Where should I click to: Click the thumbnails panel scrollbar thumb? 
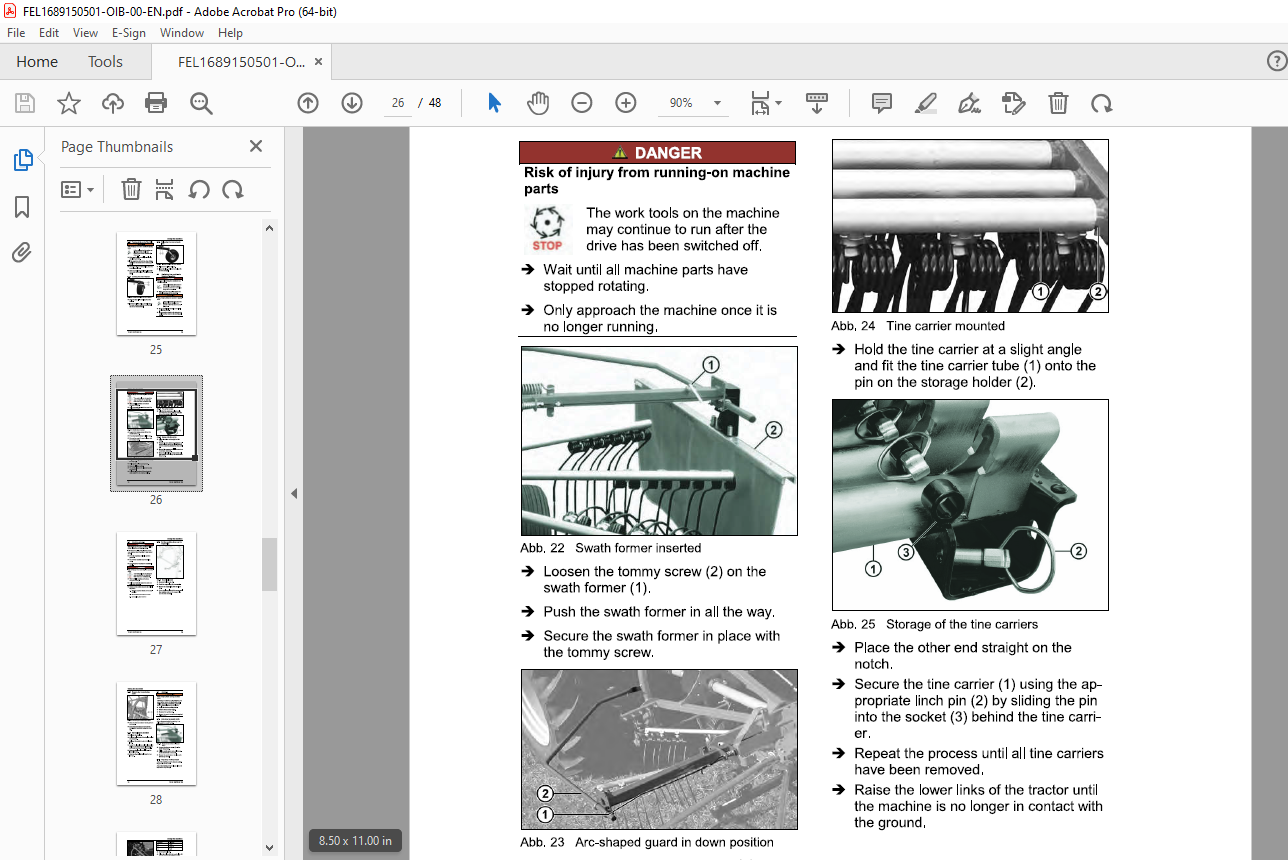pos(269,564)
